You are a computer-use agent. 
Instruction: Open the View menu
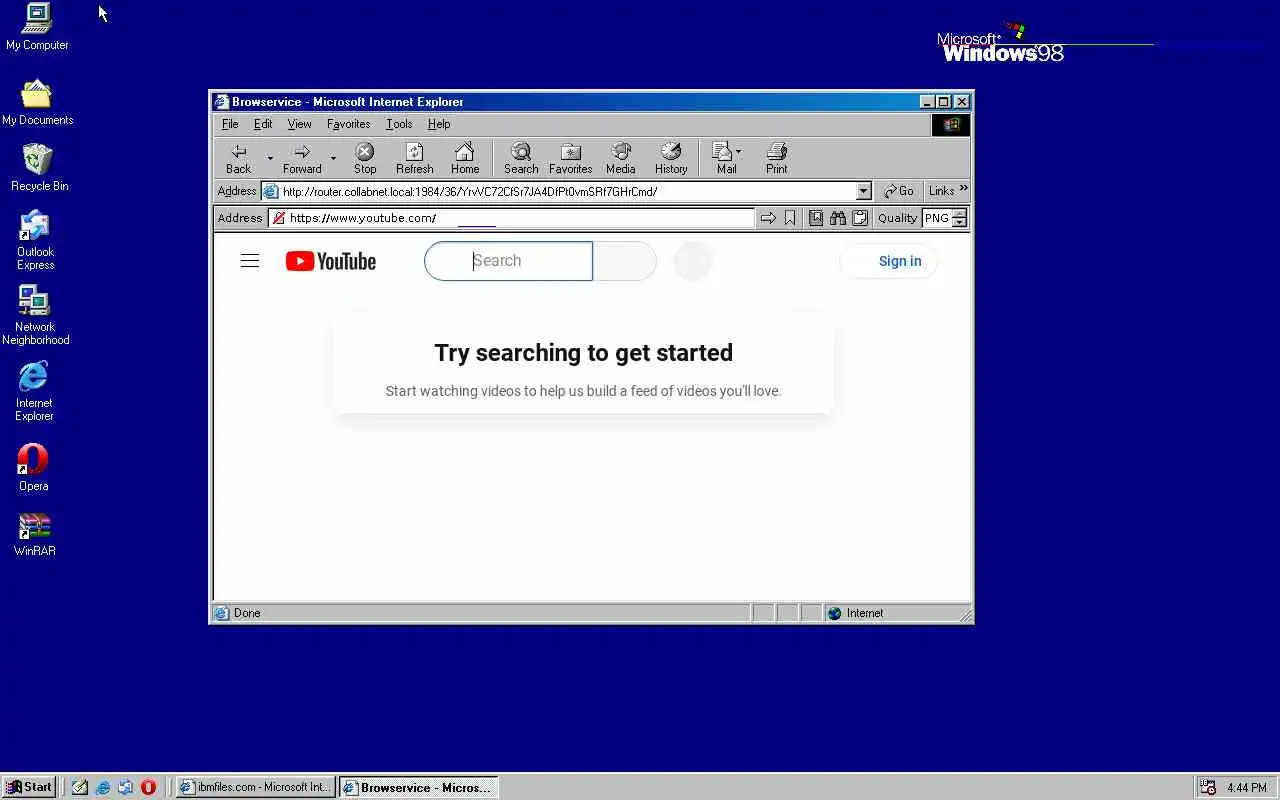pyautogui.click(x=299, y=124)
